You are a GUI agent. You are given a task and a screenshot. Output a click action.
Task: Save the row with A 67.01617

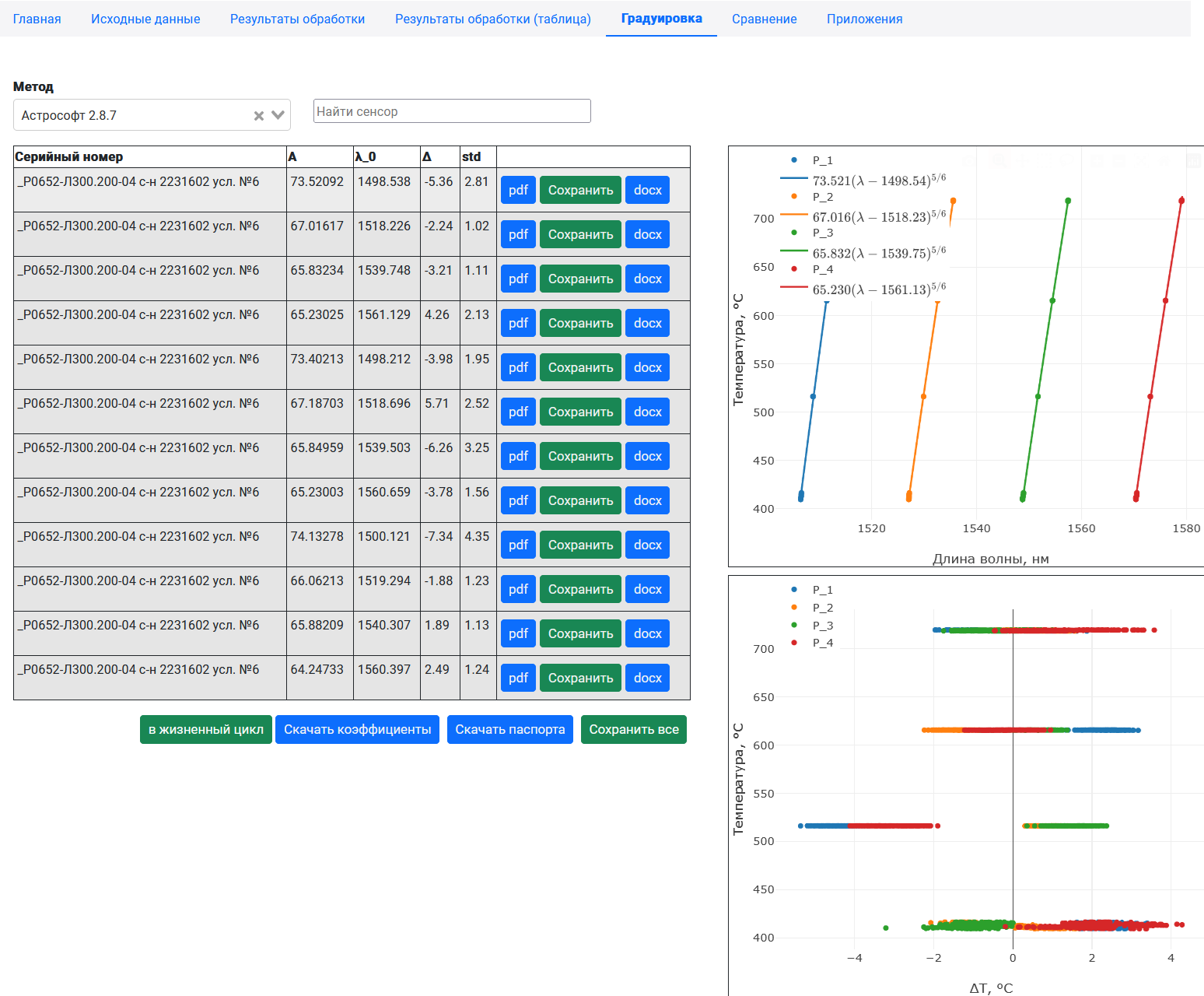[580, 234]
